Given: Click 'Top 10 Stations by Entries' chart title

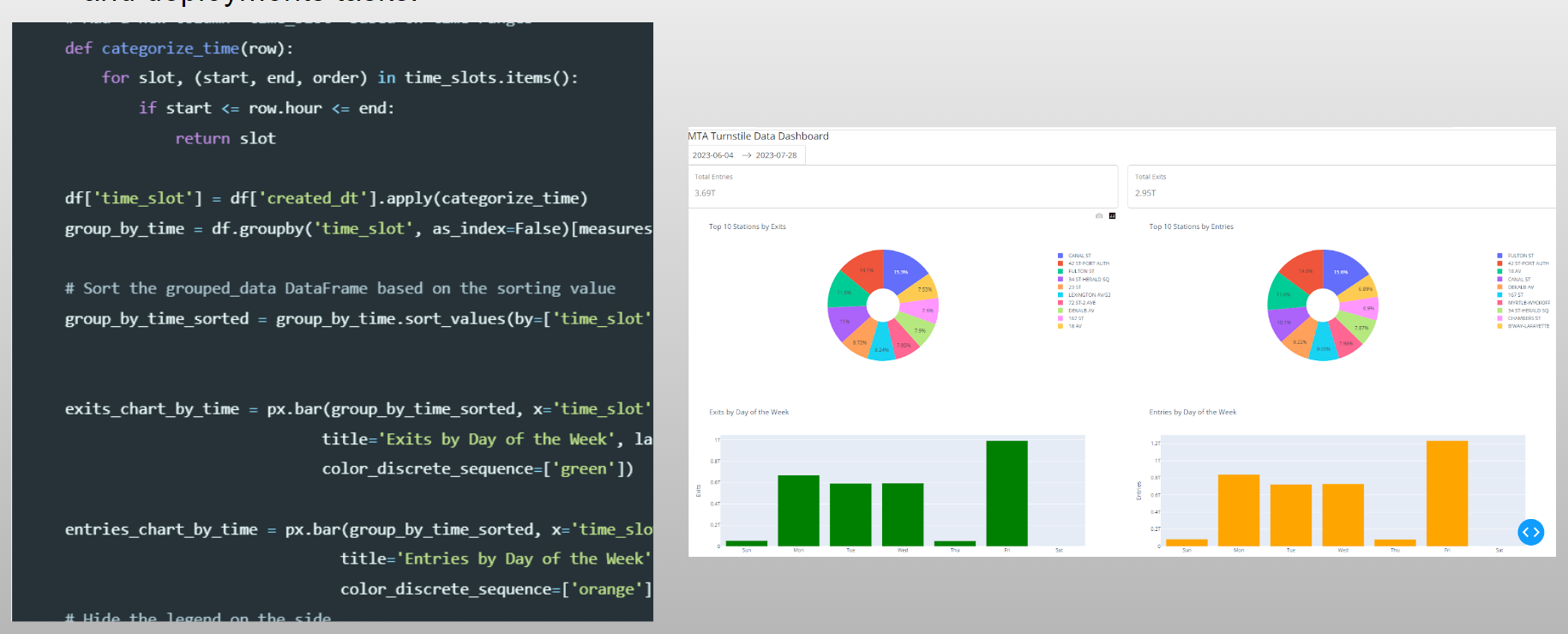Looking at the screenshot, I should [x=1192, y=226].
